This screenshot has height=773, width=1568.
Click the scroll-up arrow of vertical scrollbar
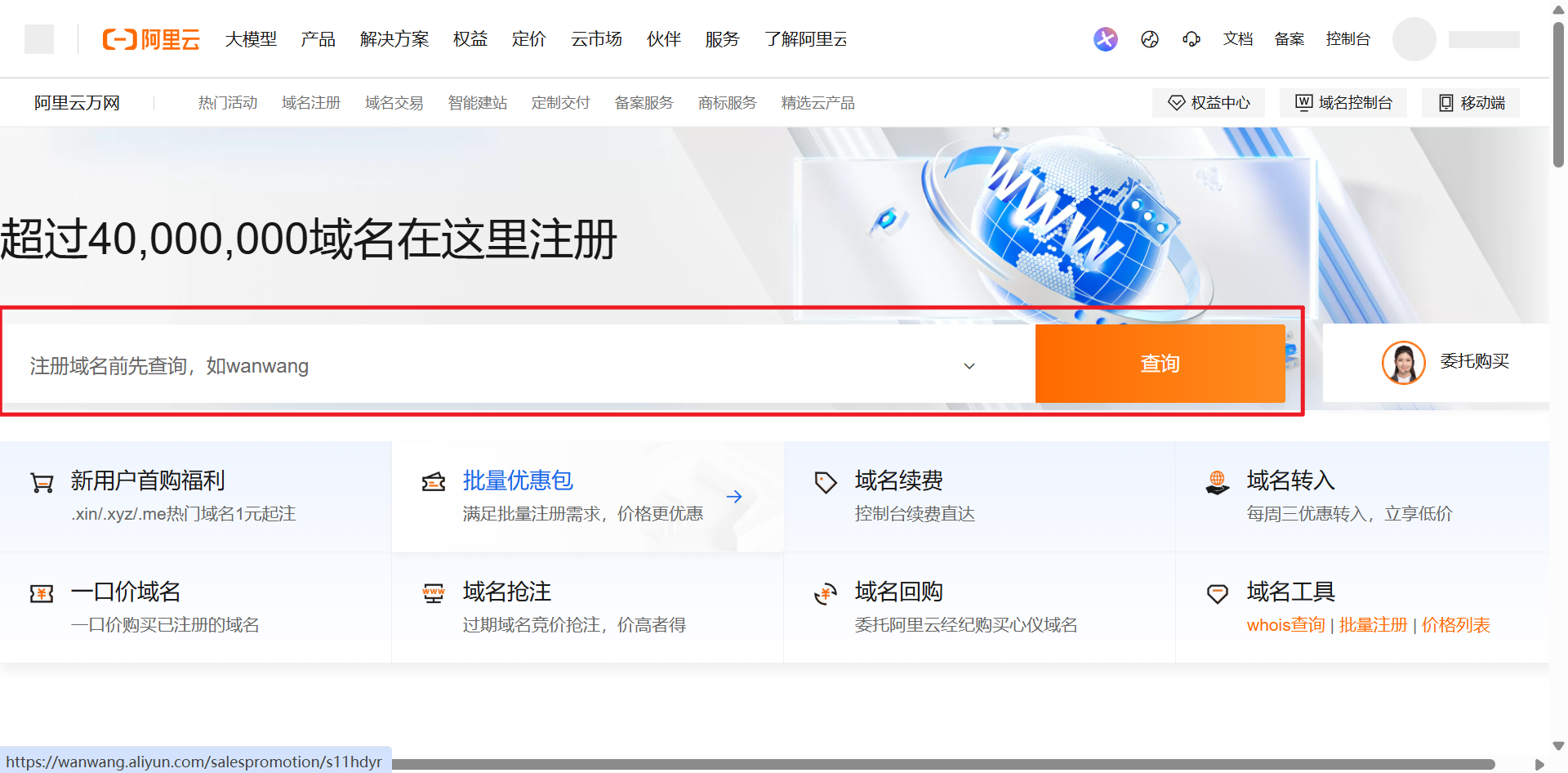click(x=1558, y=10)
